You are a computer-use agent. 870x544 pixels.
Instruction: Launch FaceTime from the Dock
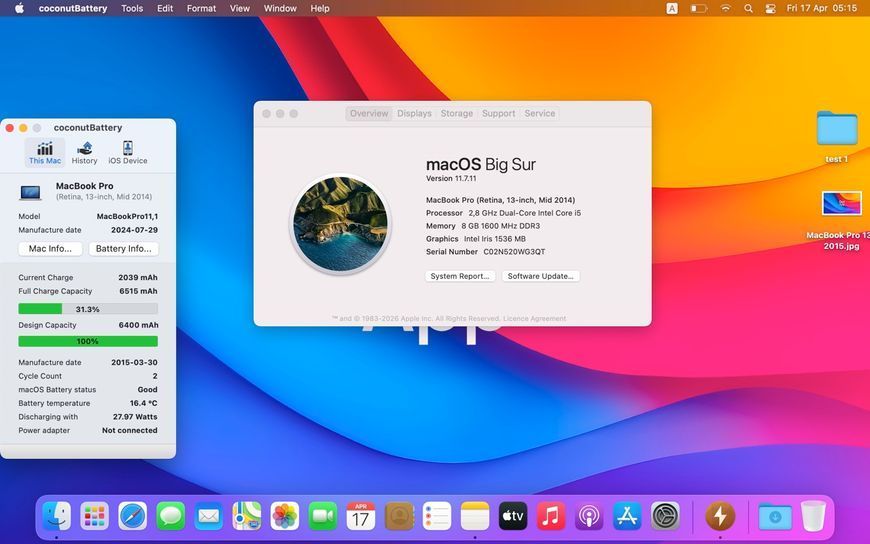[x=323, y=516]
